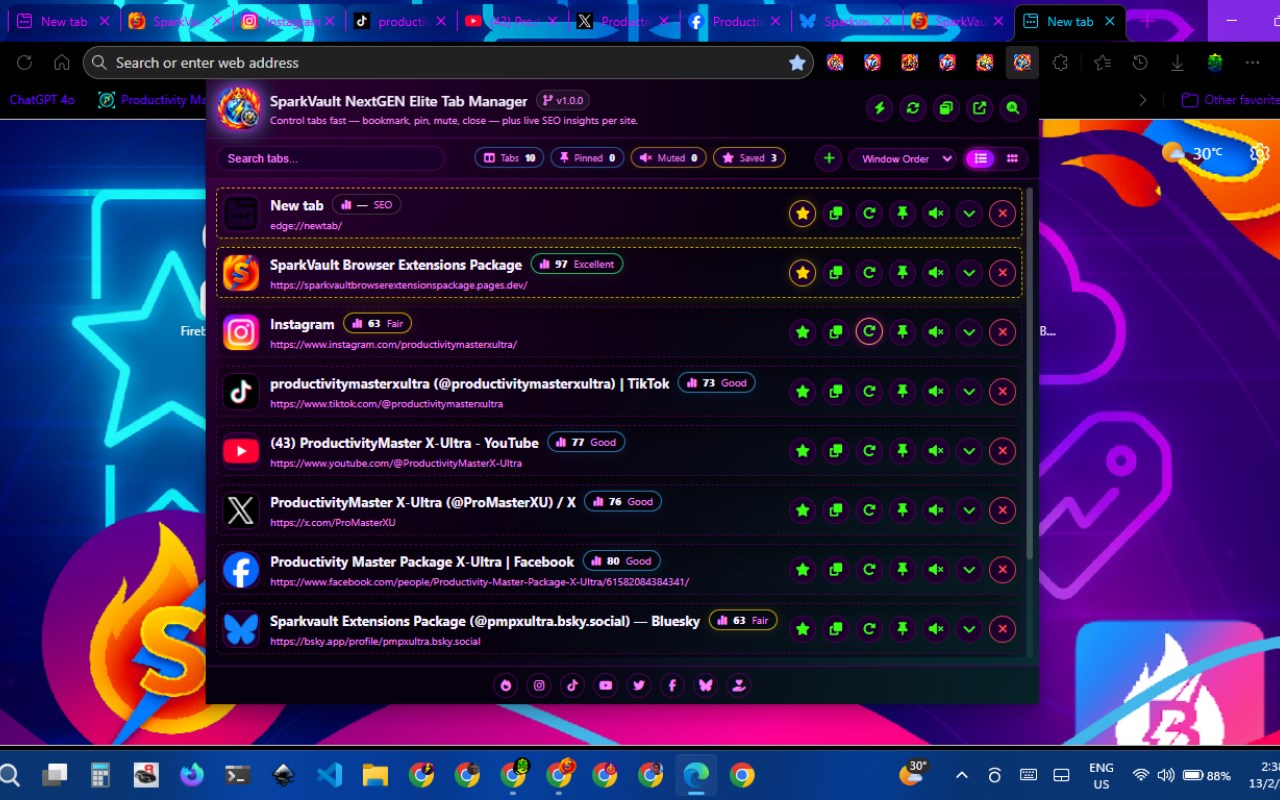The width and height of the screenshot is (1280, 800).
Task: Click the tab list vertical scrollbar
Action: point(1030,372)
